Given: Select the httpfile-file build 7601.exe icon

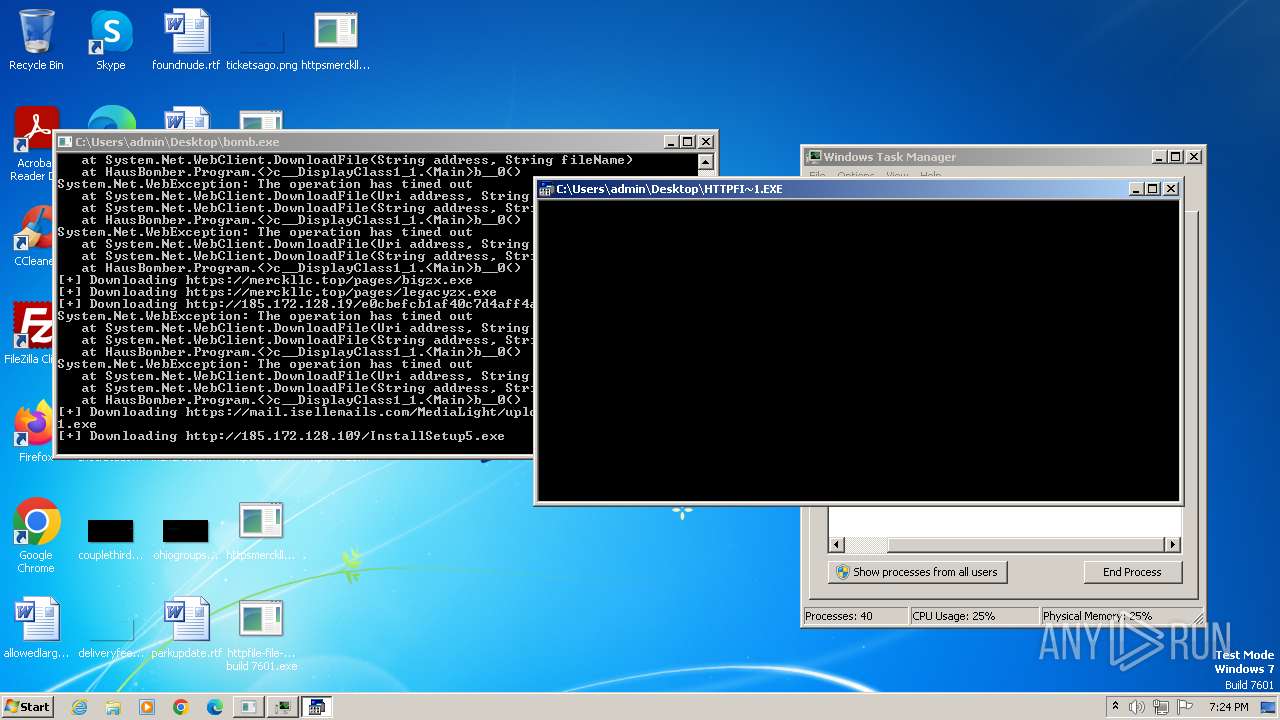Looking at the screenshot, I should click(x=261, y=635).
